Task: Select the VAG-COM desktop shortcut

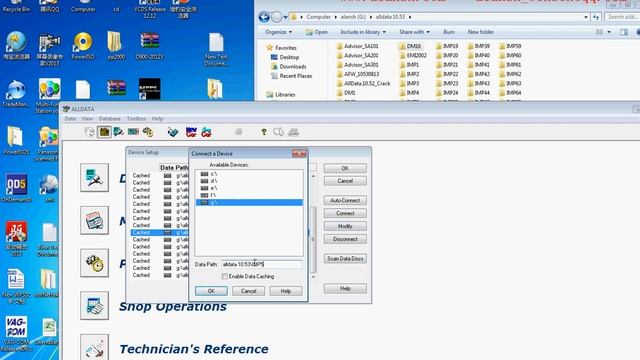Action: 16,333
